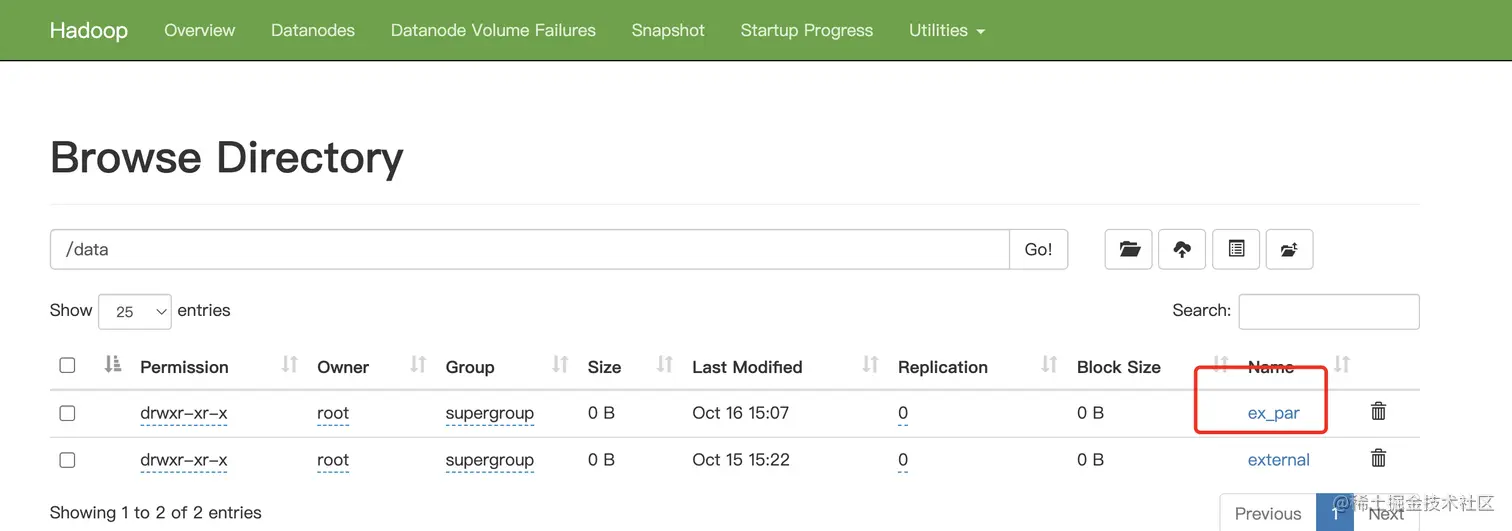1512x531 pixels.
Task: Check the external row checkbox
Action: (x=67, y=460)
